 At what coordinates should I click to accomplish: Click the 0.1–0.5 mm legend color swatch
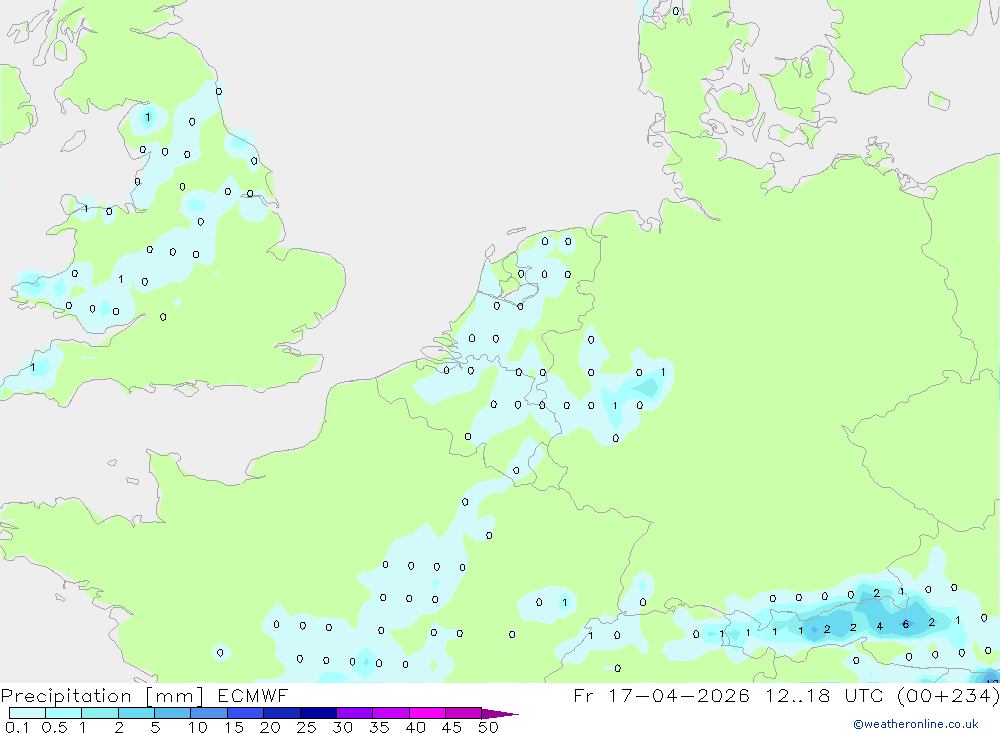[x=27, y=713]
